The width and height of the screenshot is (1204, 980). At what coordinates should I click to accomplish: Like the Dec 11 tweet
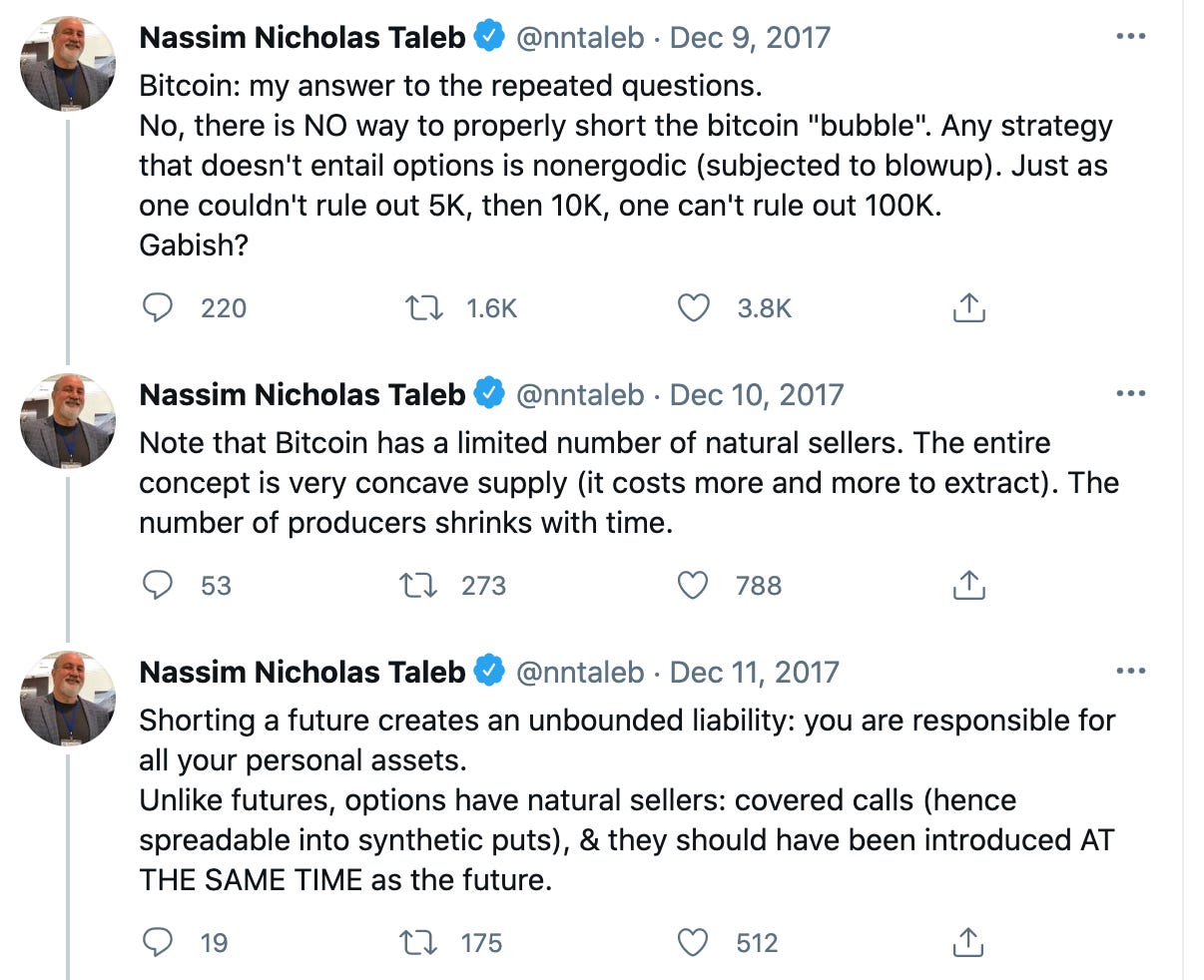click(692, 942)
